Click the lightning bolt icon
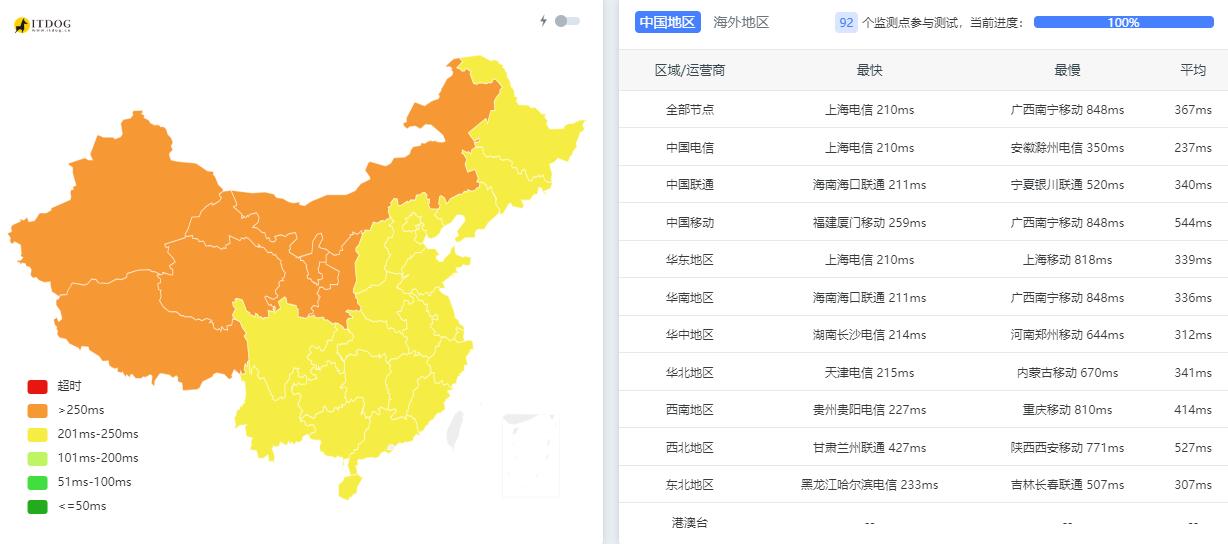The width and height of the screenshot is (1228, 544). [544, 21]
